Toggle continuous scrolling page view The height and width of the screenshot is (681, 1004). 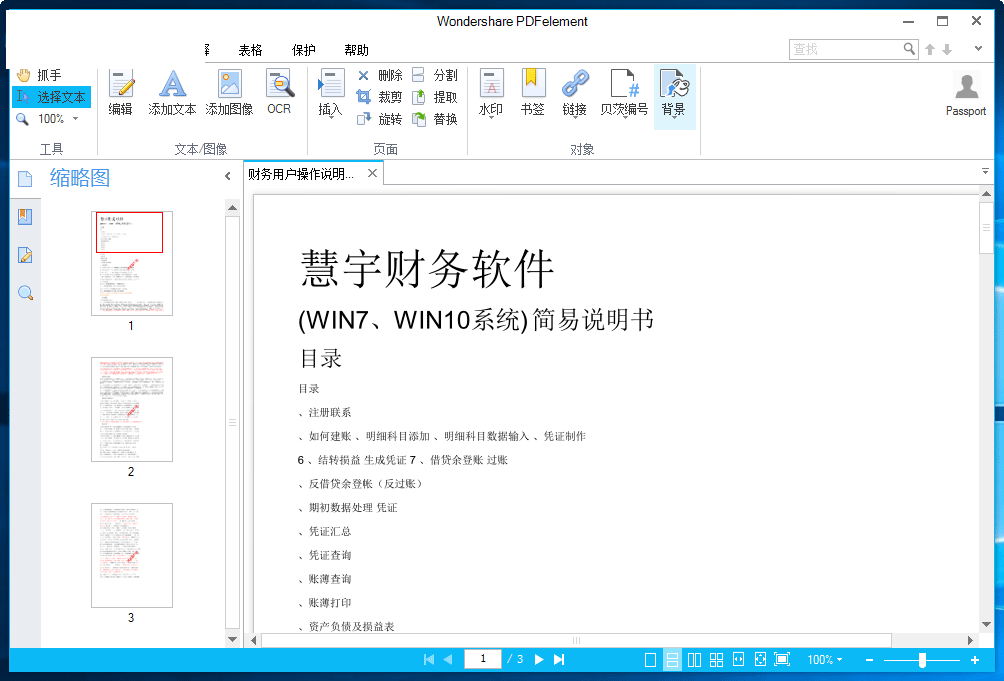click(672, 659)
